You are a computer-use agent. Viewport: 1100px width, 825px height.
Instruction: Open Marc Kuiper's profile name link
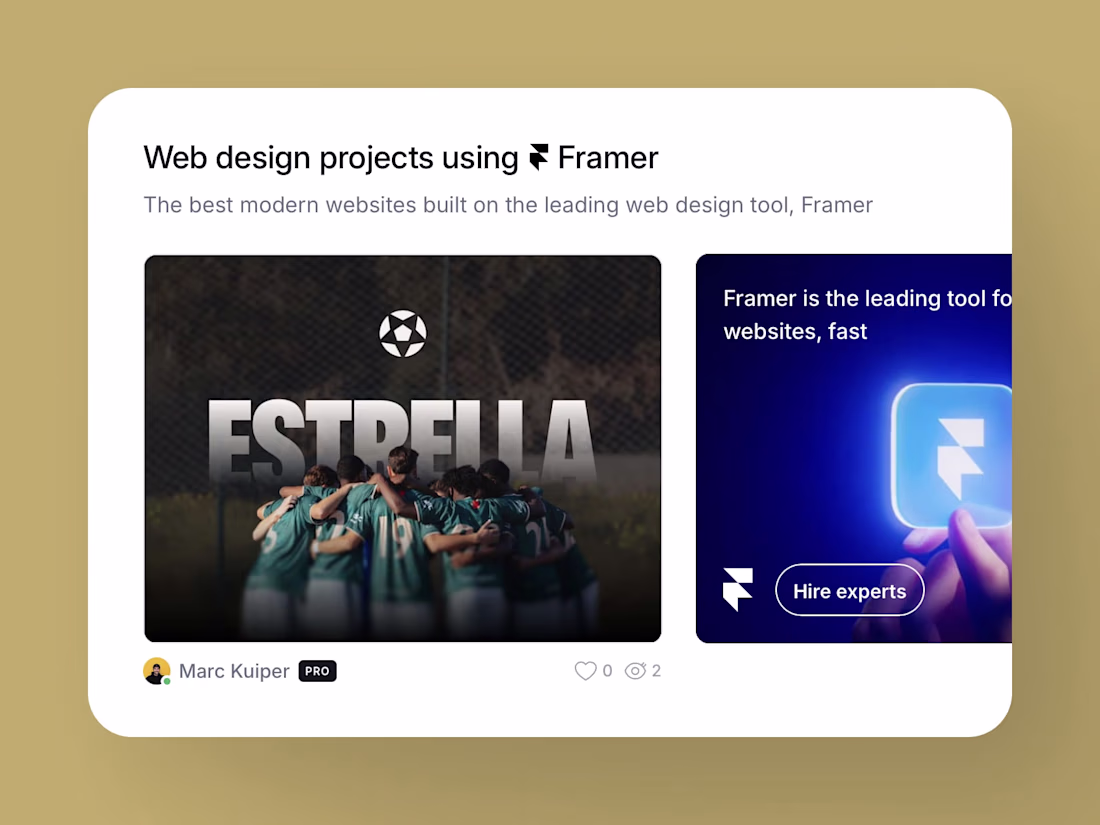tap(234, 671)
